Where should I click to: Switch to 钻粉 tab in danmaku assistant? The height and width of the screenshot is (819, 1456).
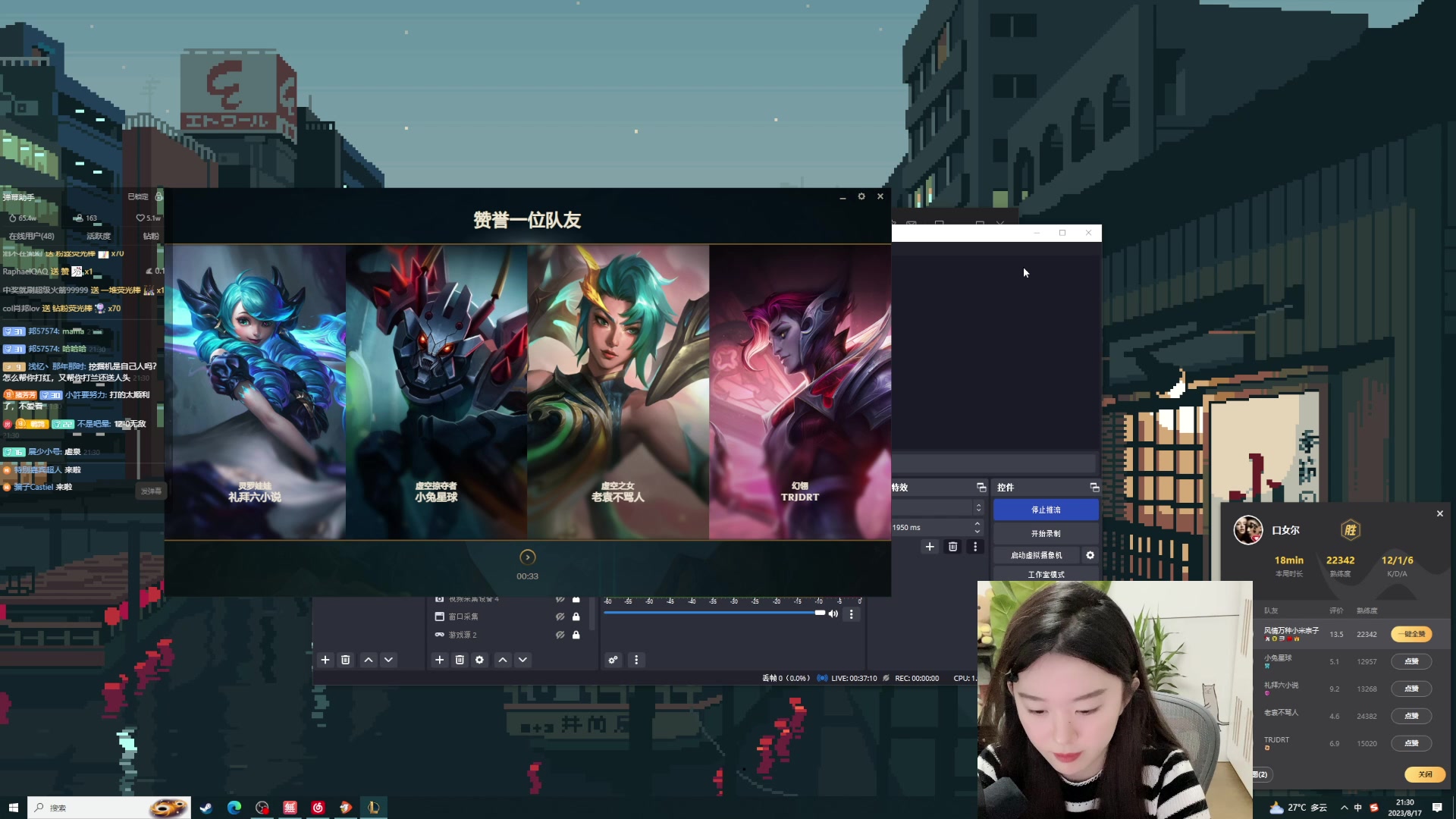(151, 236)
